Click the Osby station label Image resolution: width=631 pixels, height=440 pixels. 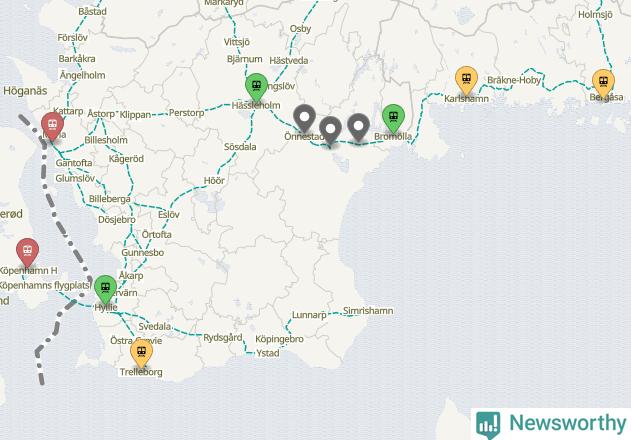(300, 29)
